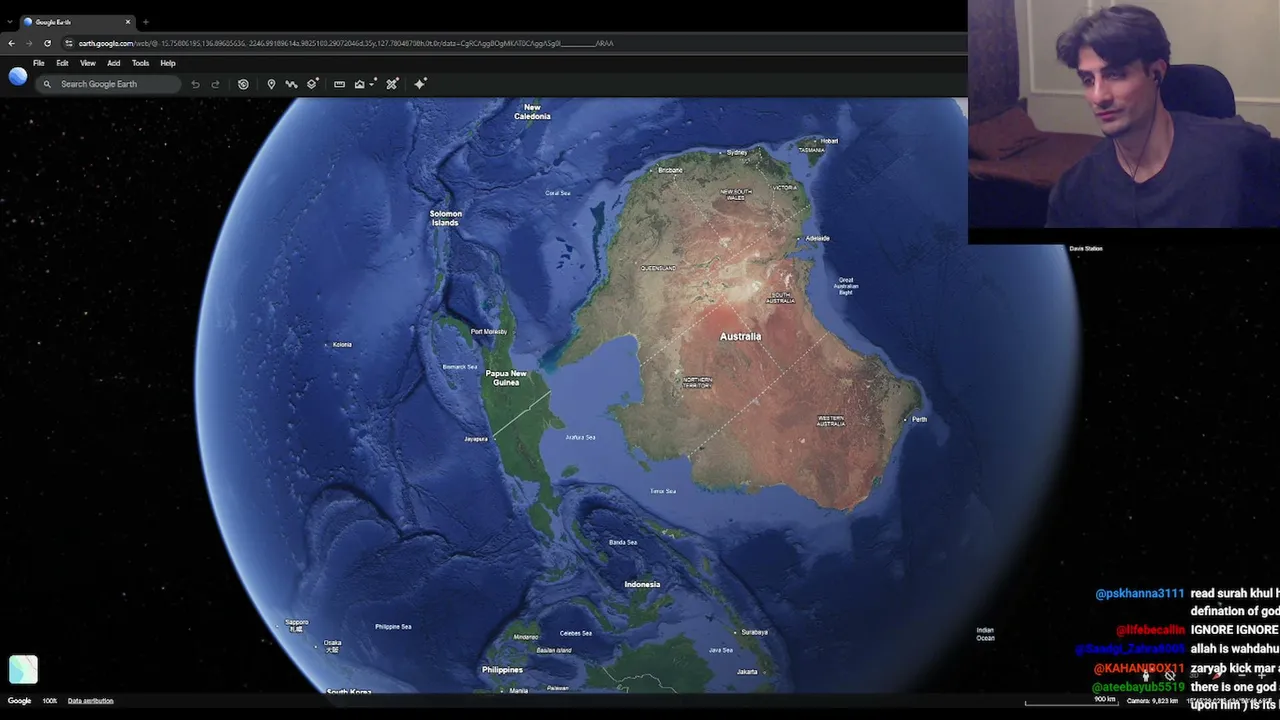Go back with the browser back arrow
The width and height of the screenshot is (1280, 720).
[x=11, y=43]
